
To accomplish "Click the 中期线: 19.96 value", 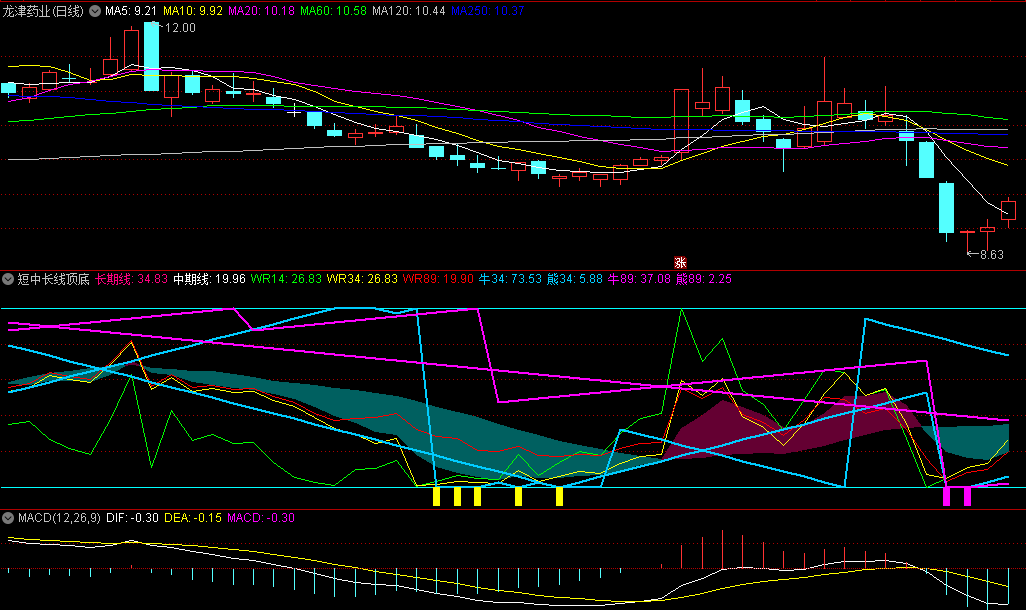I will point(209,279).
